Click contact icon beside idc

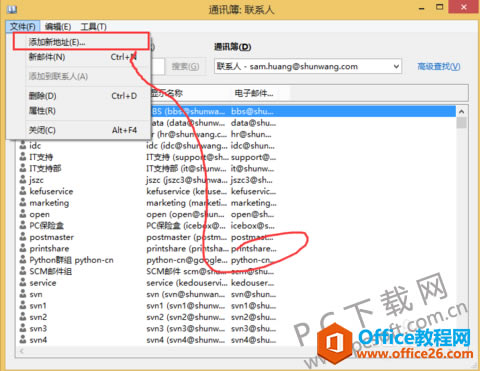[23, 145]
